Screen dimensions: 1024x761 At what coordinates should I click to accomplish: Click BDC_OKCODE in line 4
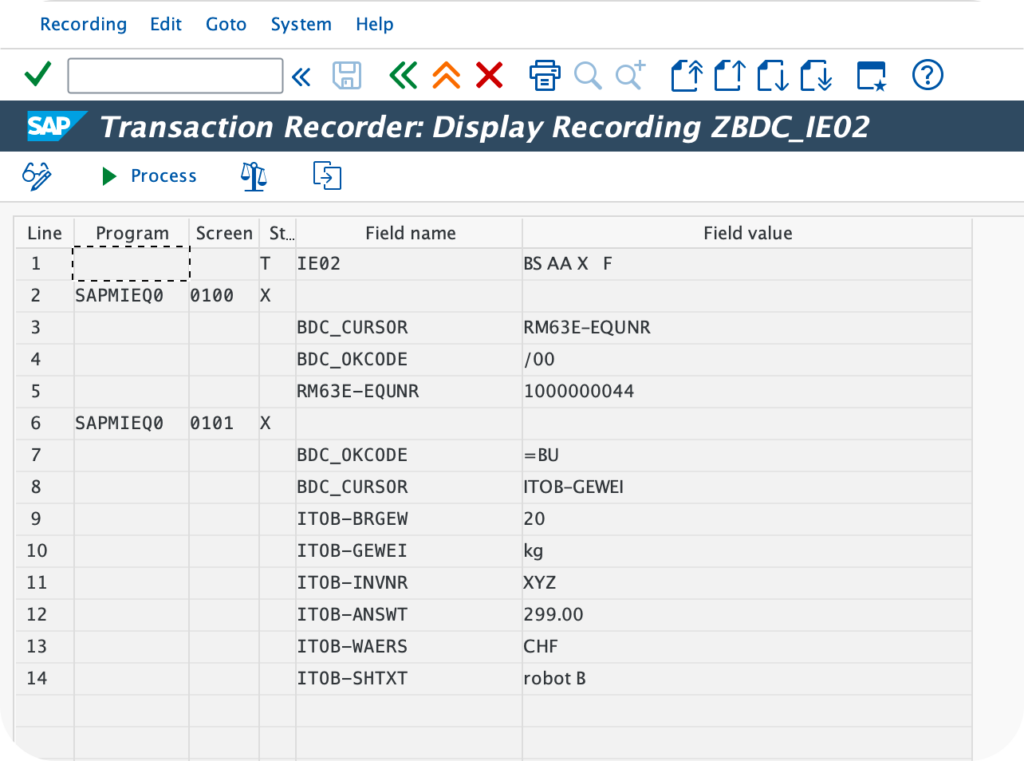point(409,359)
